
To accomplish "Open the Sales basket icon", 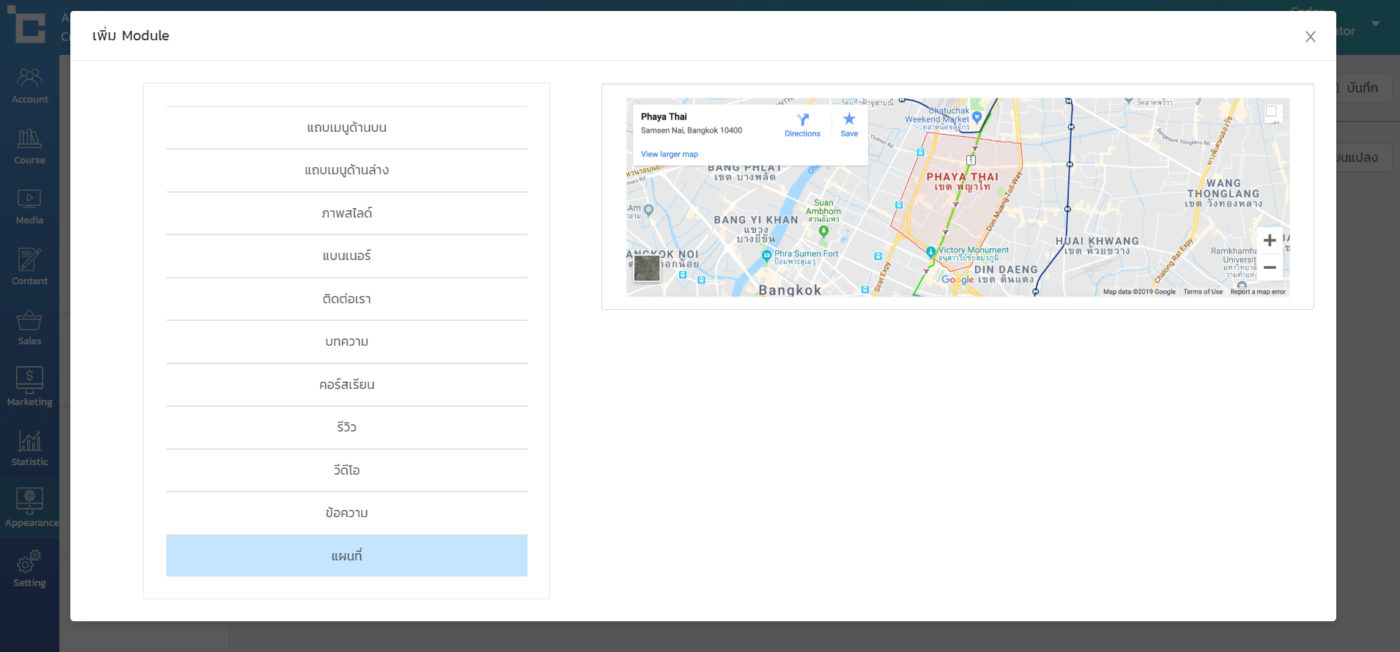I will pyautogui.click(x=29, y=327).
